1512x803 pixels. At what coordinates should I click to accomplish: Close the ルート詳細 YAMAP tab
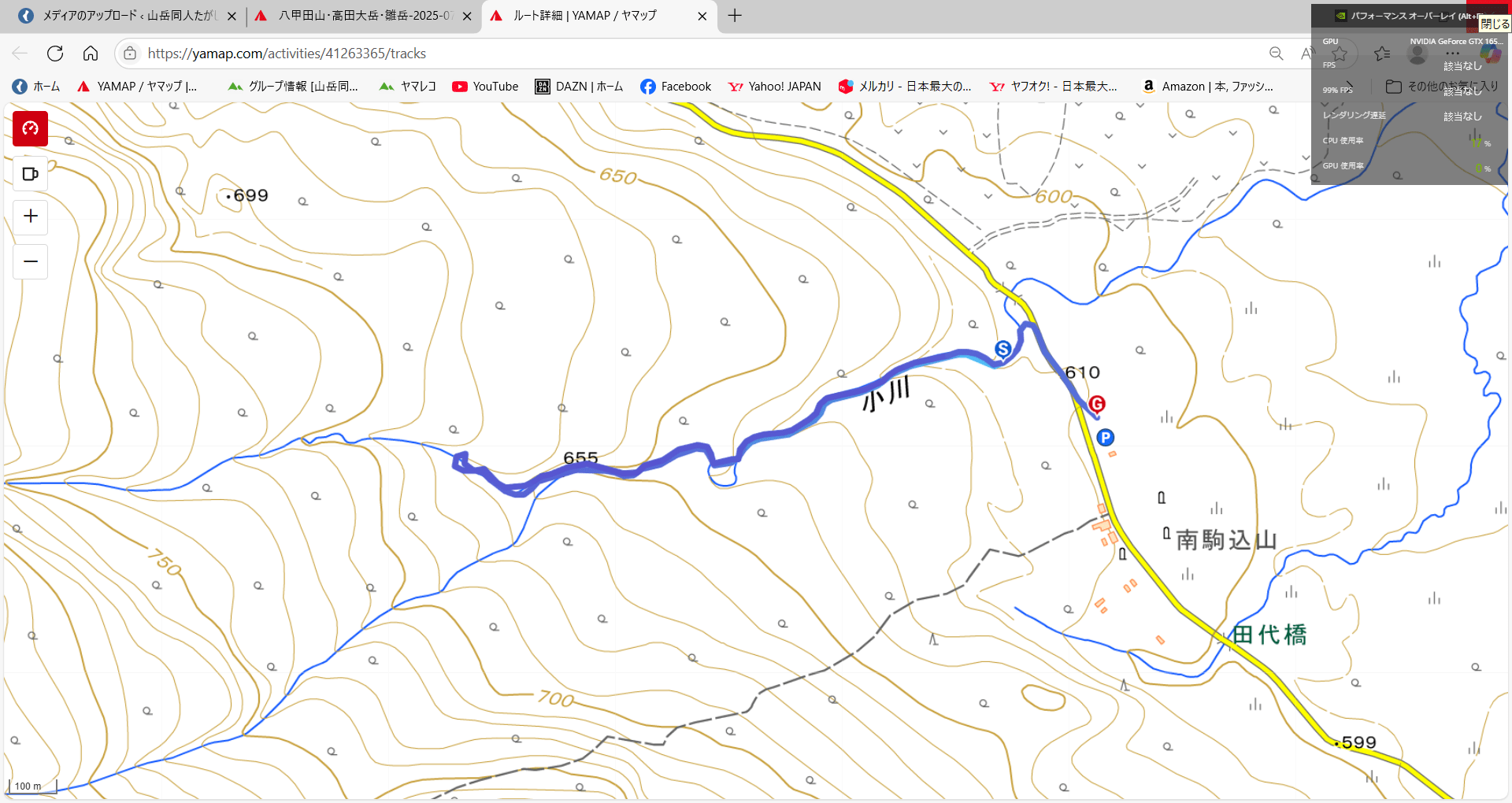click(x=702, y=16)
